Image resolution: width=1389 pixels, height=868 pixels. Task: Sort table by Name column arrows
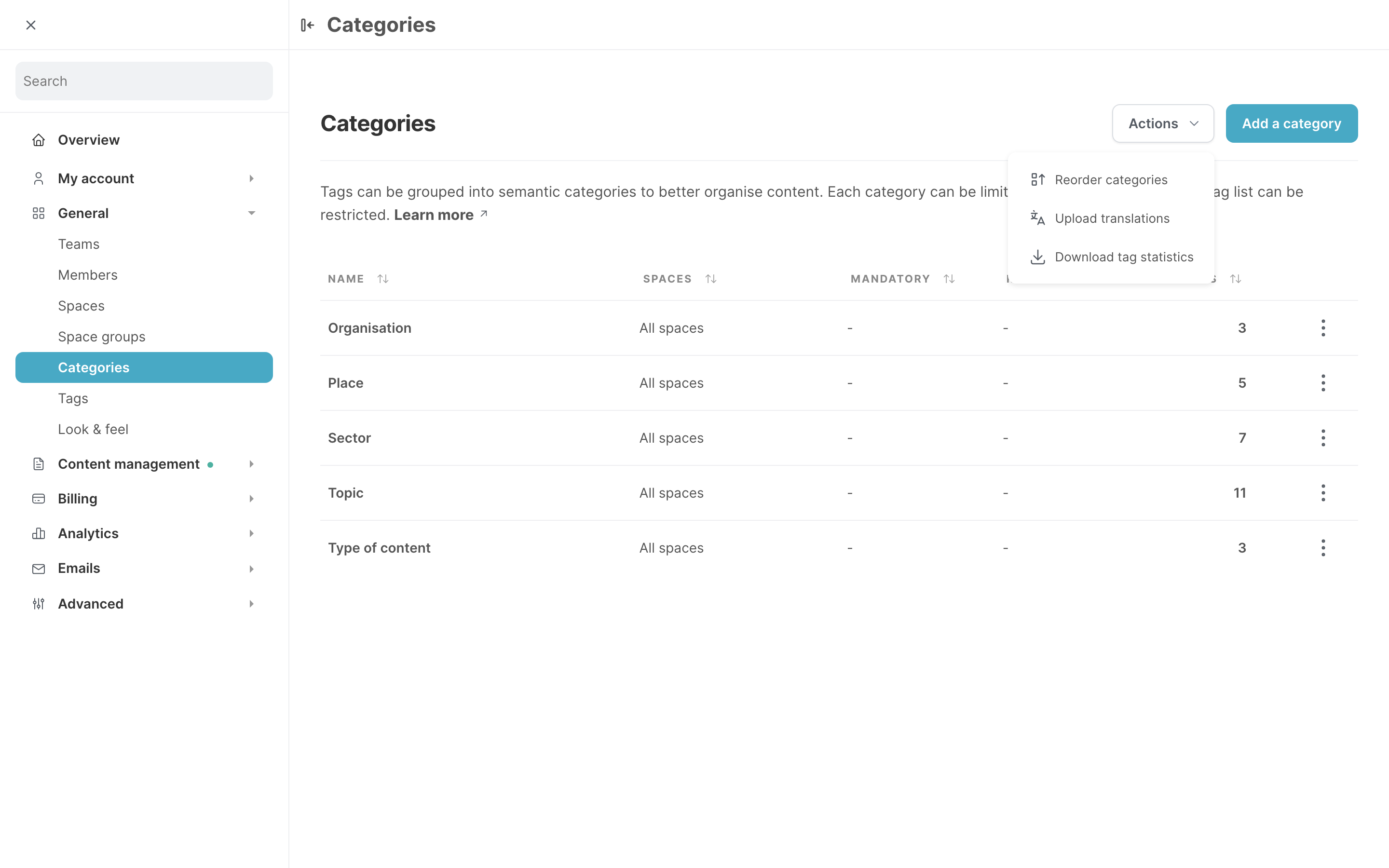(x=383, y=279)
